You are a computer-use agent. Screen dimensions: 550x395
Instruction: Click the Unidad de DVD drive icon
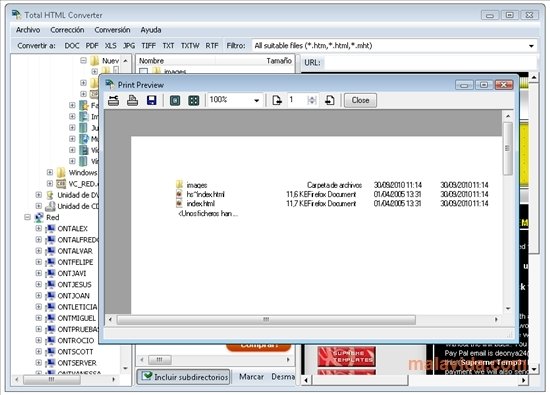coord(50,195)
